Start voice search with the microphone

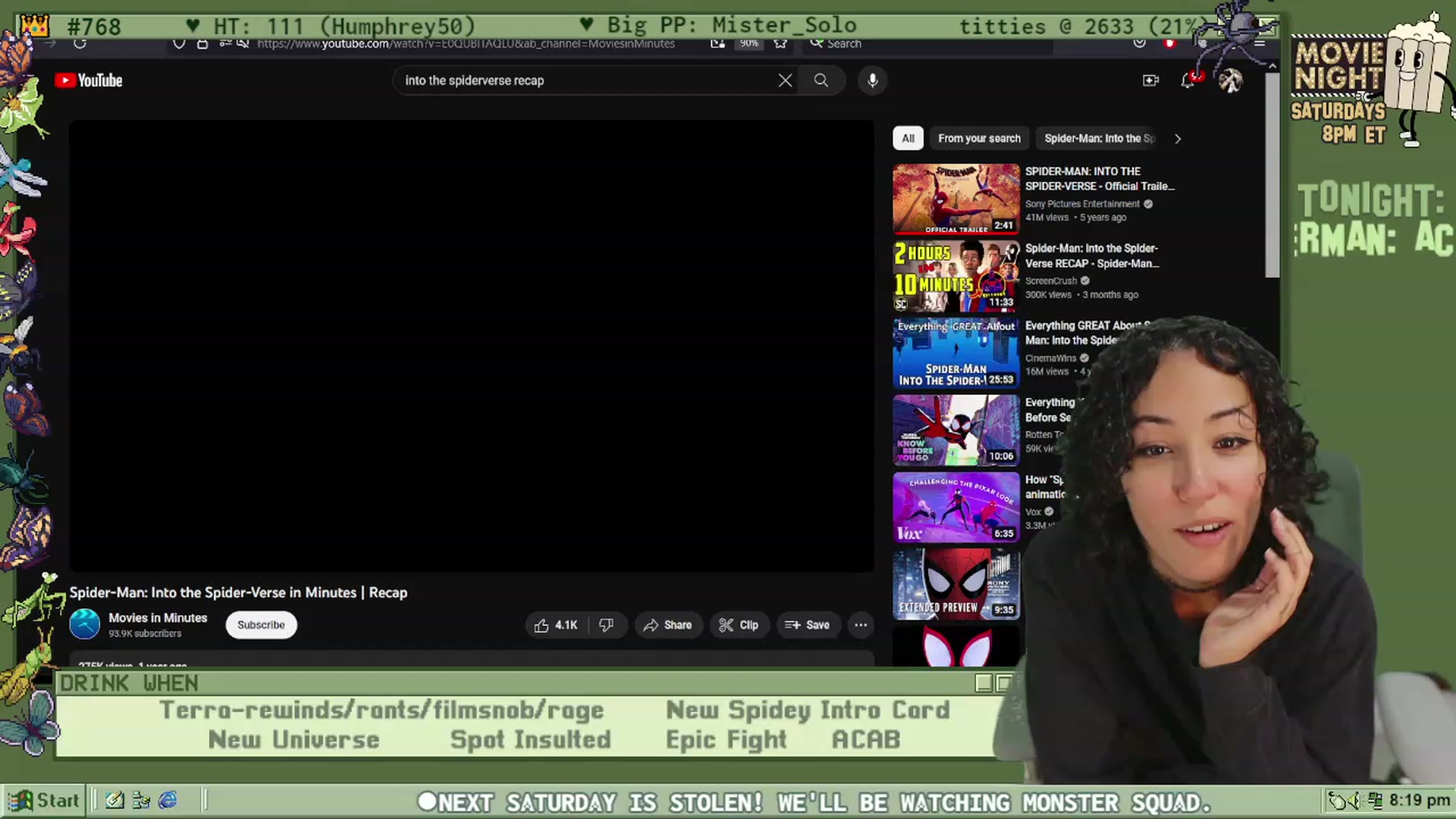click(873, 80)
